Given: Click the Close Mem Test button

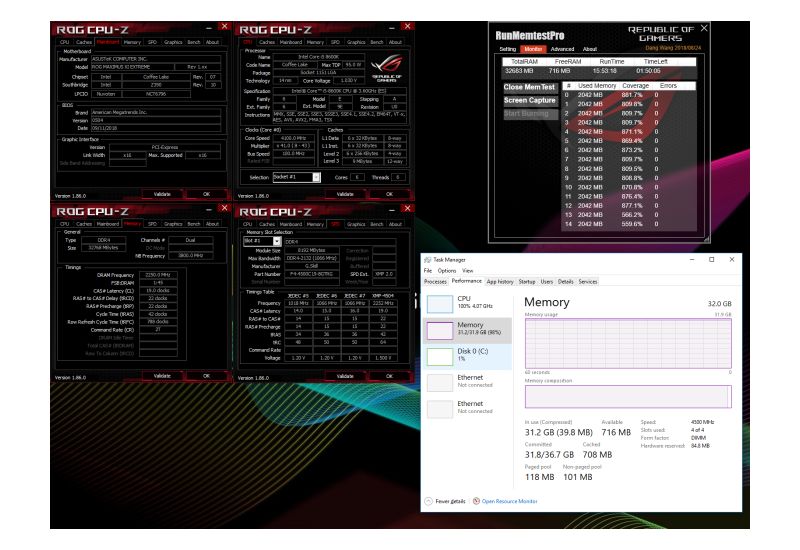Looking at the screenshot, I should [530, 87].
